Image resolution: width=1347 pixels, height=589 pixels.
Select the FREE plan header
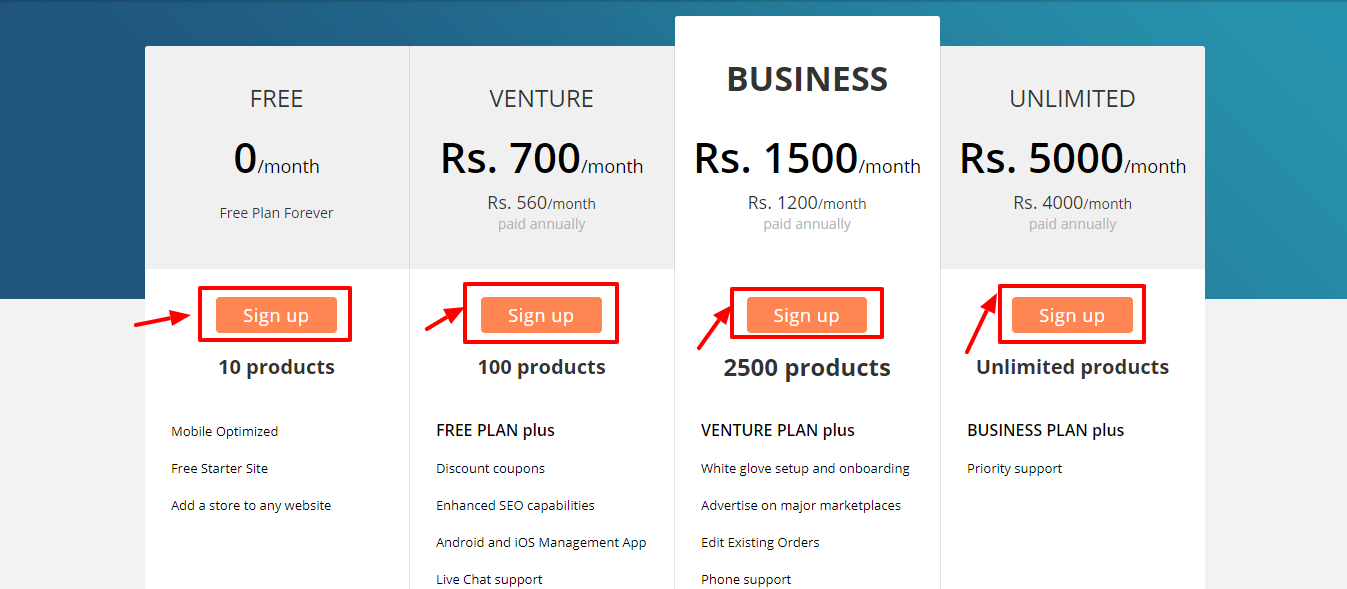[x=276, y=98]
